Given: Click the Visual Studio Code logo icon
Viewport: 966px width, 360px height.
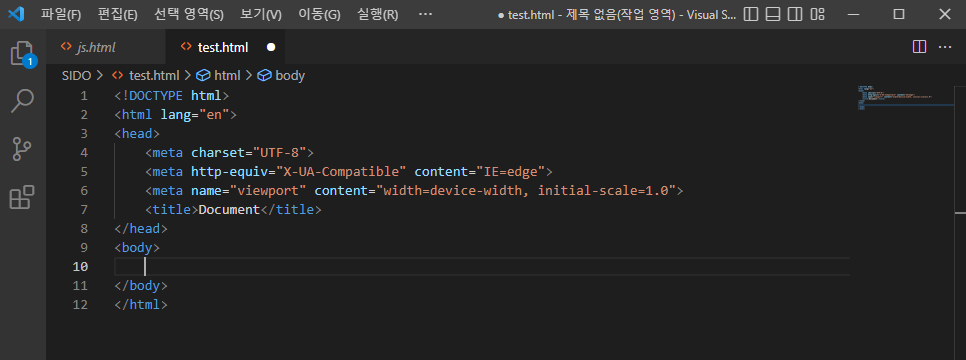Looking at the screenshot, I should [x=16, y=14].
